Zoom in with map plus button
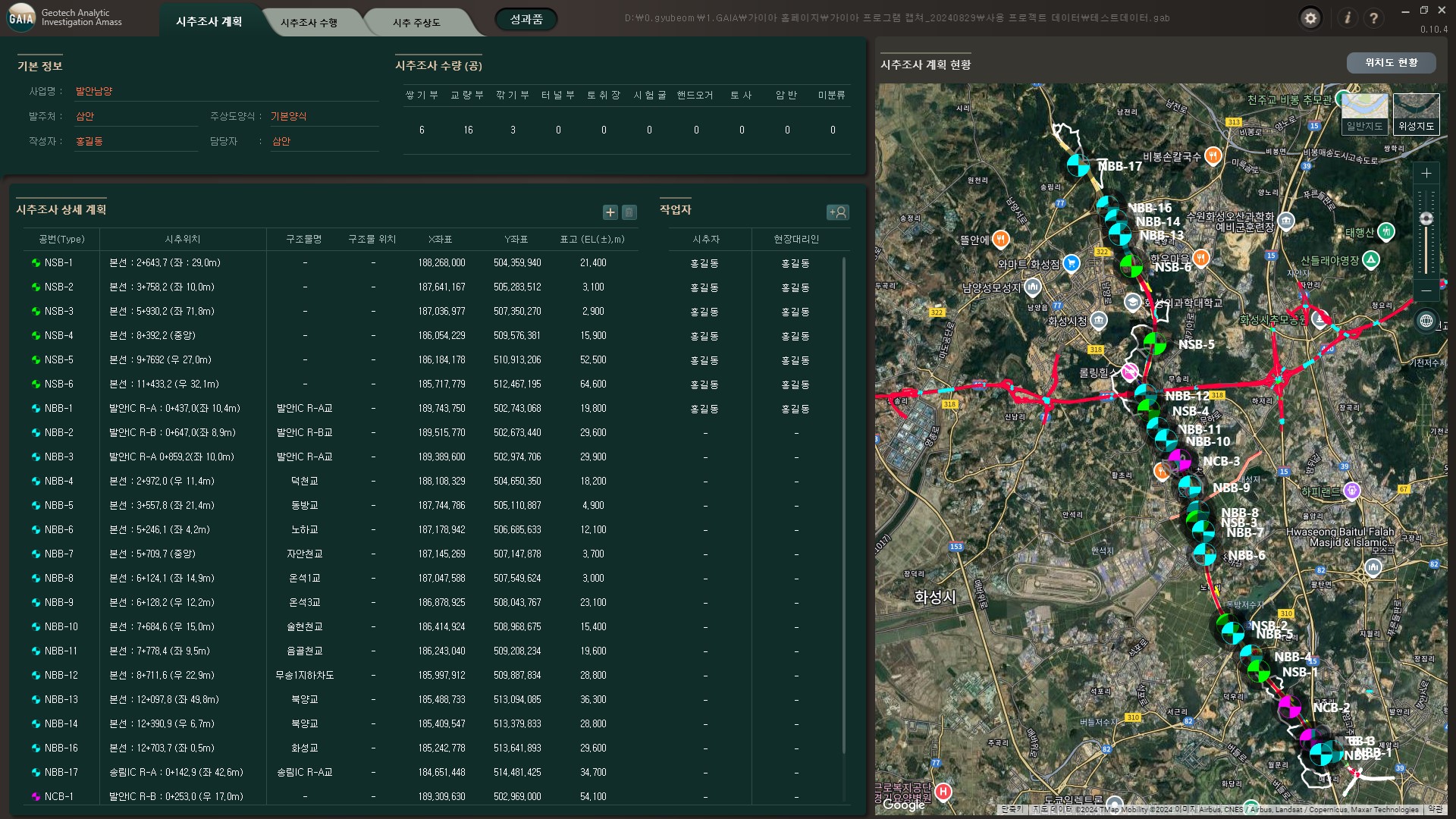This screenshot has height=819, width=1456. tap(1426, 174)
